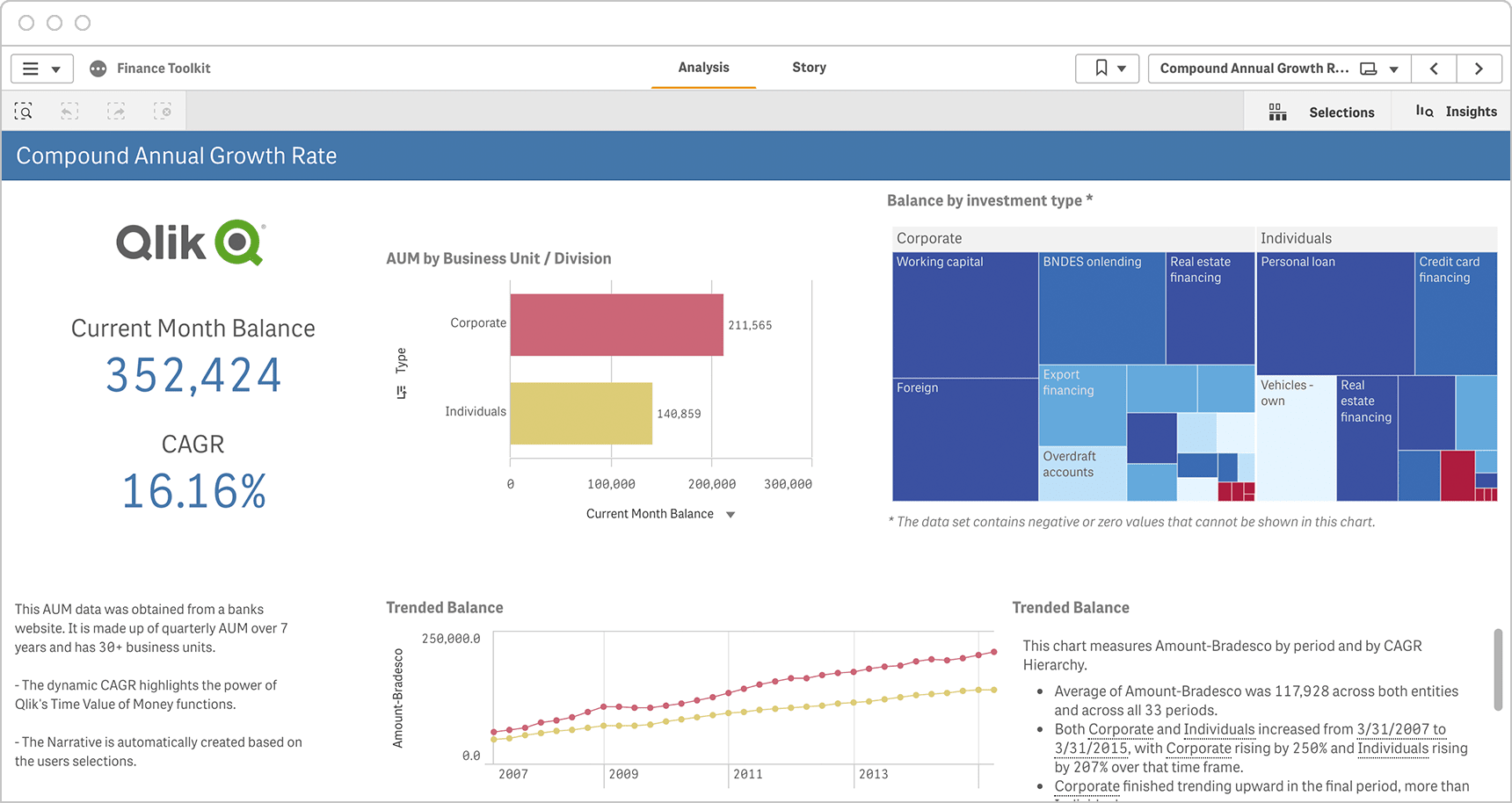Click the last red Corporate line point
Screen dimensions: 1512x803
point(994,652)
